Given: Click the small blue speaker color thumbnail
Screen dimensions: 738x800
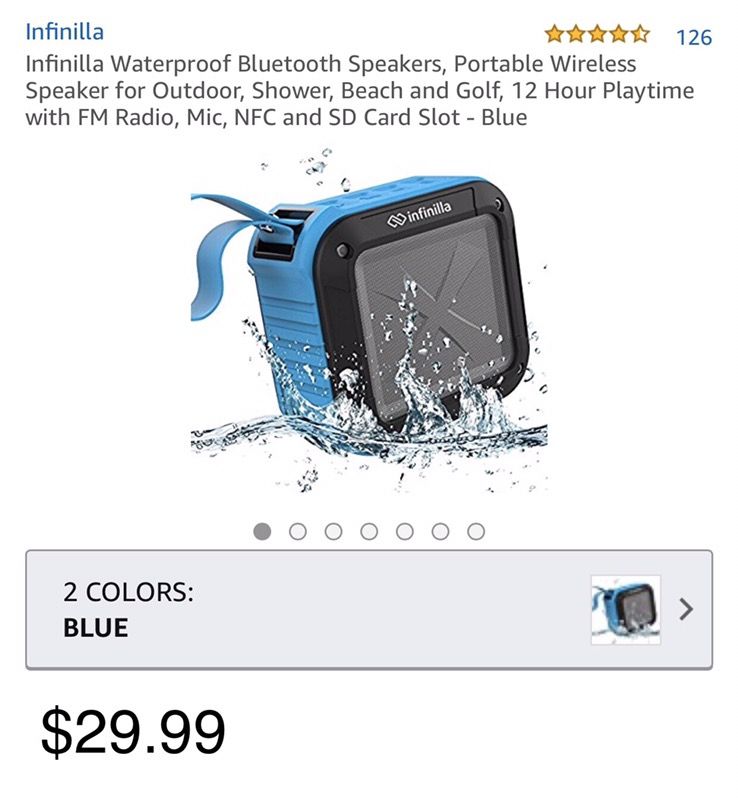Looking at the screenshot, I should (x=626, y=610).
